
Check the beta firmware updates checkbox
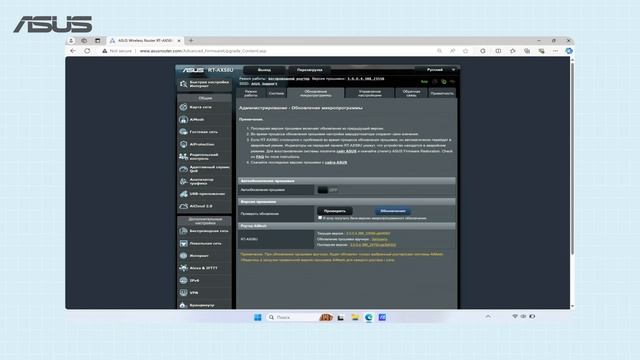[320, 218]
